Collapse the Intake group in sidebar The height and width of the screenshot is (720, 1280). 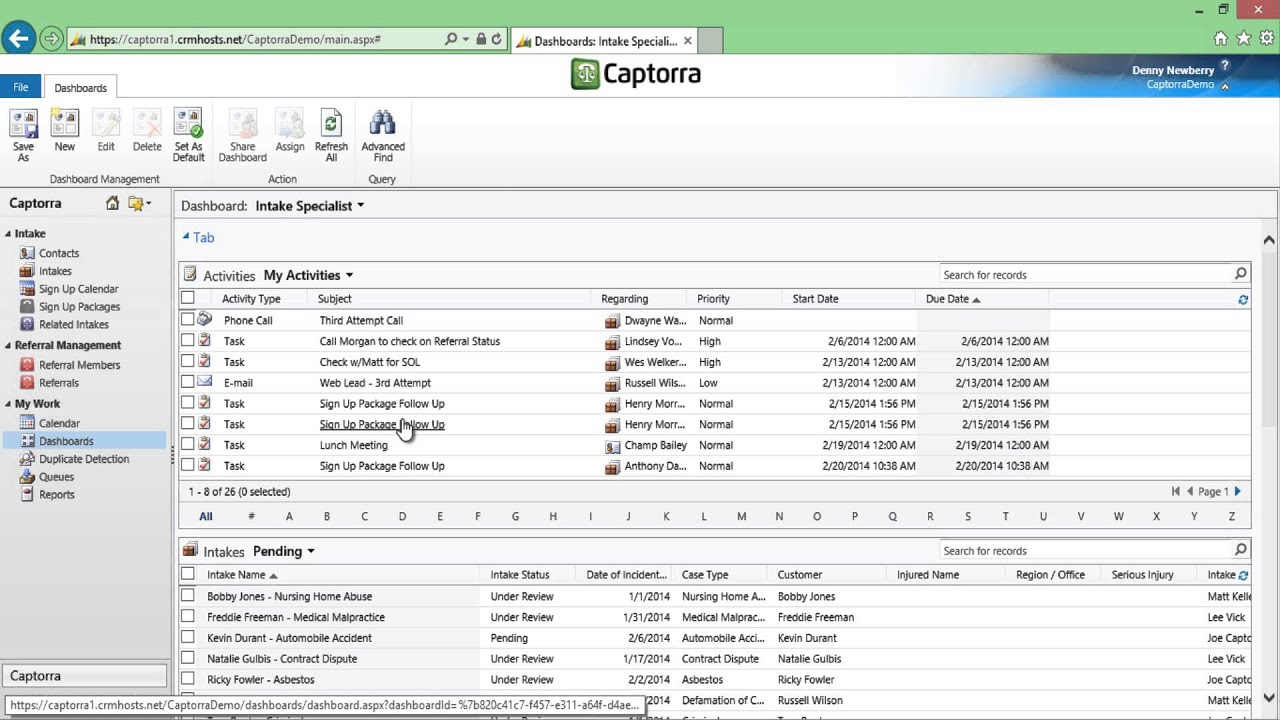8,234
